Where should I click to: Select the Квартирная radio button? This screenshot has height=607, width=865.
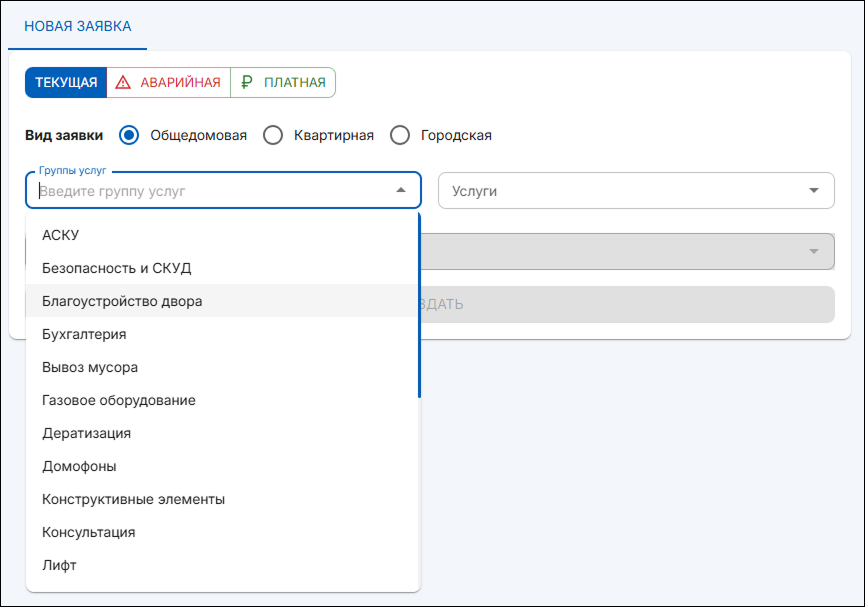pyautogui.click(x=273, y=135)
